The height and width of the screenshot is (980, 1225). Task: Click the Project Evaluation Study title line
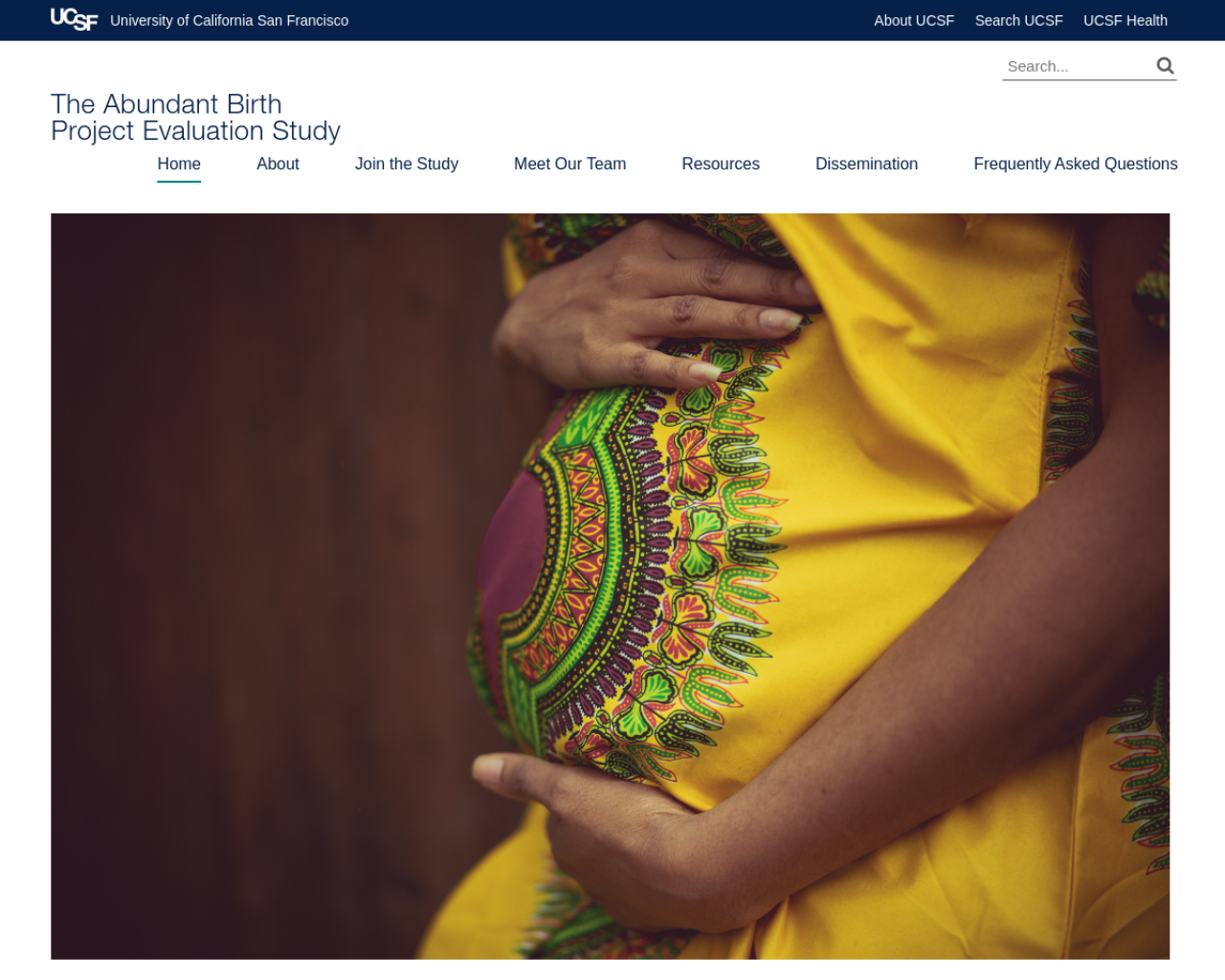[195, 131]
